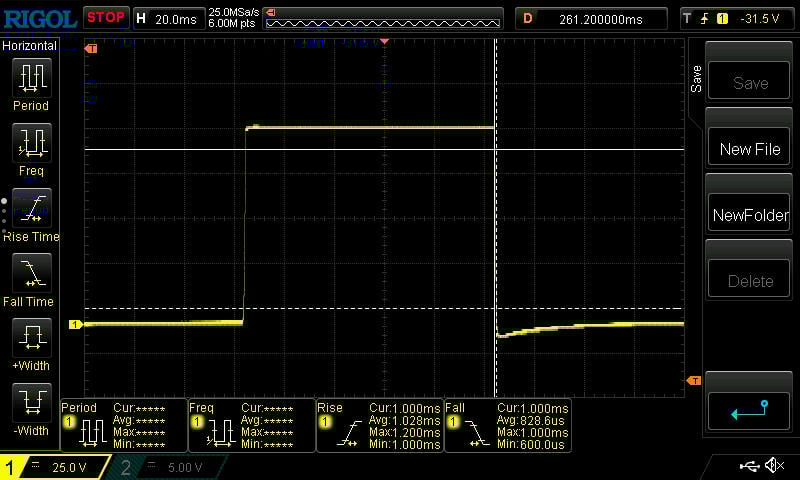800x480 pixels.
Task: Click the Save button
Action: [x=750, y=83]
